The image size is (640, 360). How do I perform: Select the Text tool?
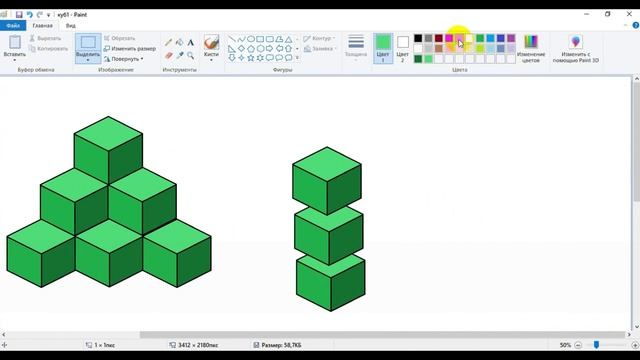(191, 42)
